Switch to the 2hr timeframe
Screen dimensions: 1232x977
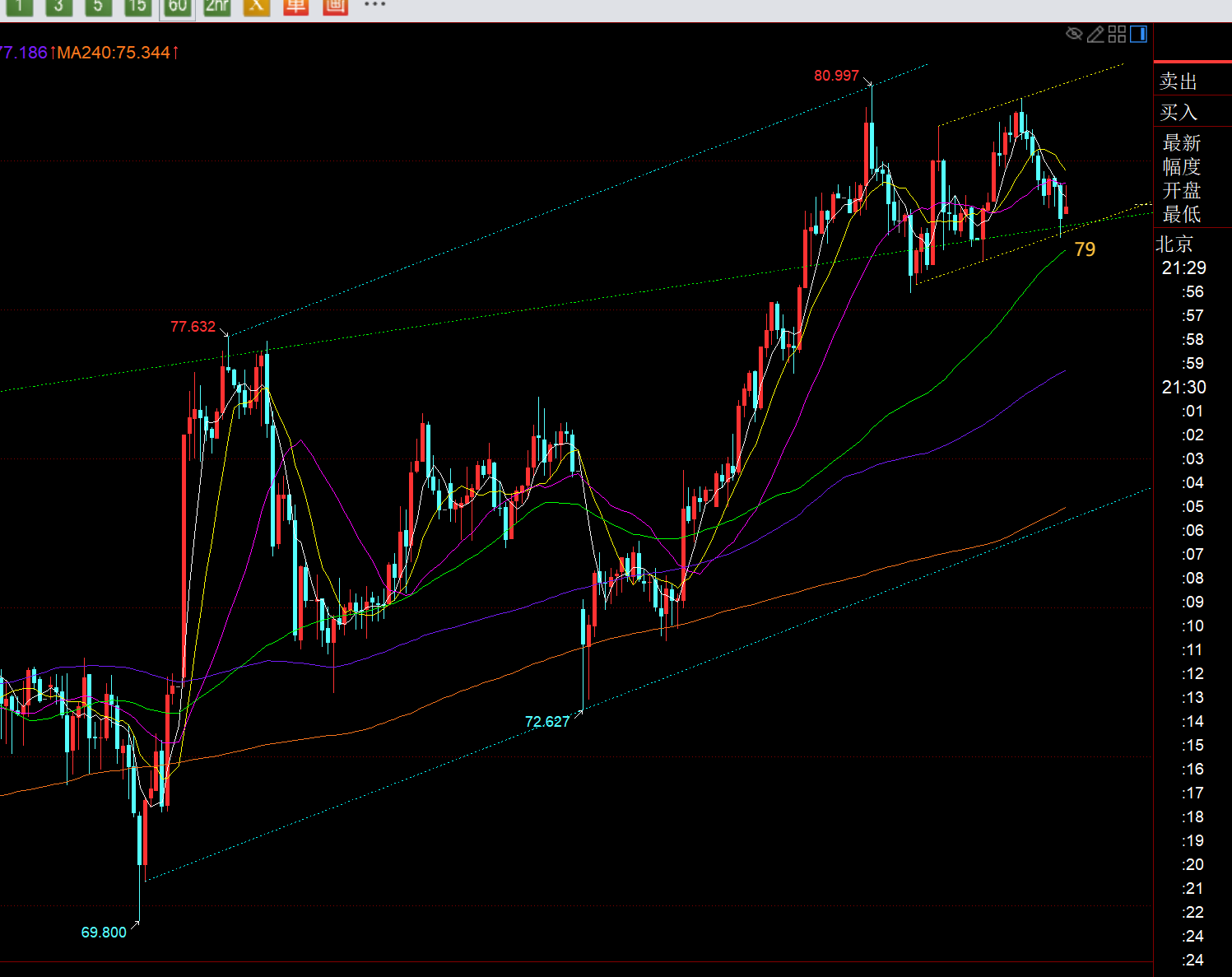pyautogui.click(x=217, y=6)
